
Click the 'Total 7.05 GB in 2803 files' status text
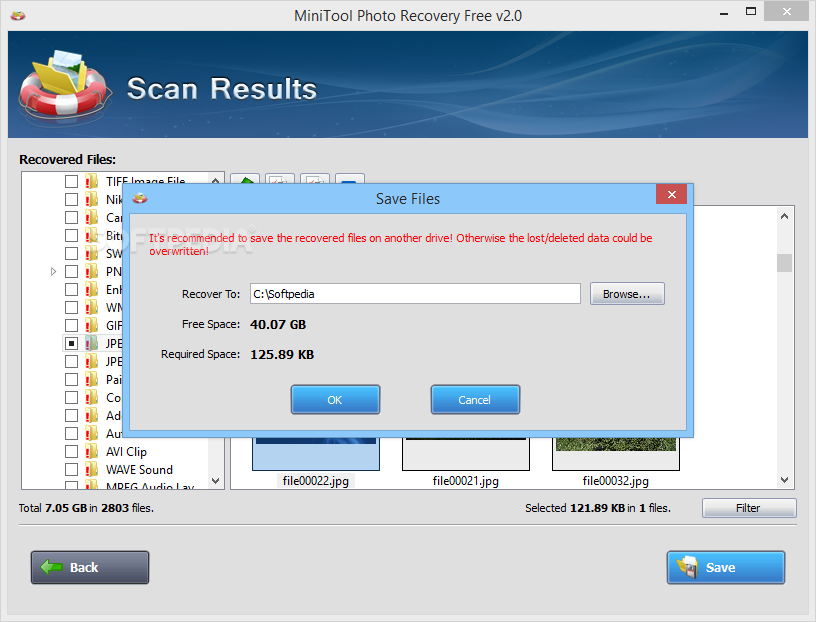(x=86, y=508)
